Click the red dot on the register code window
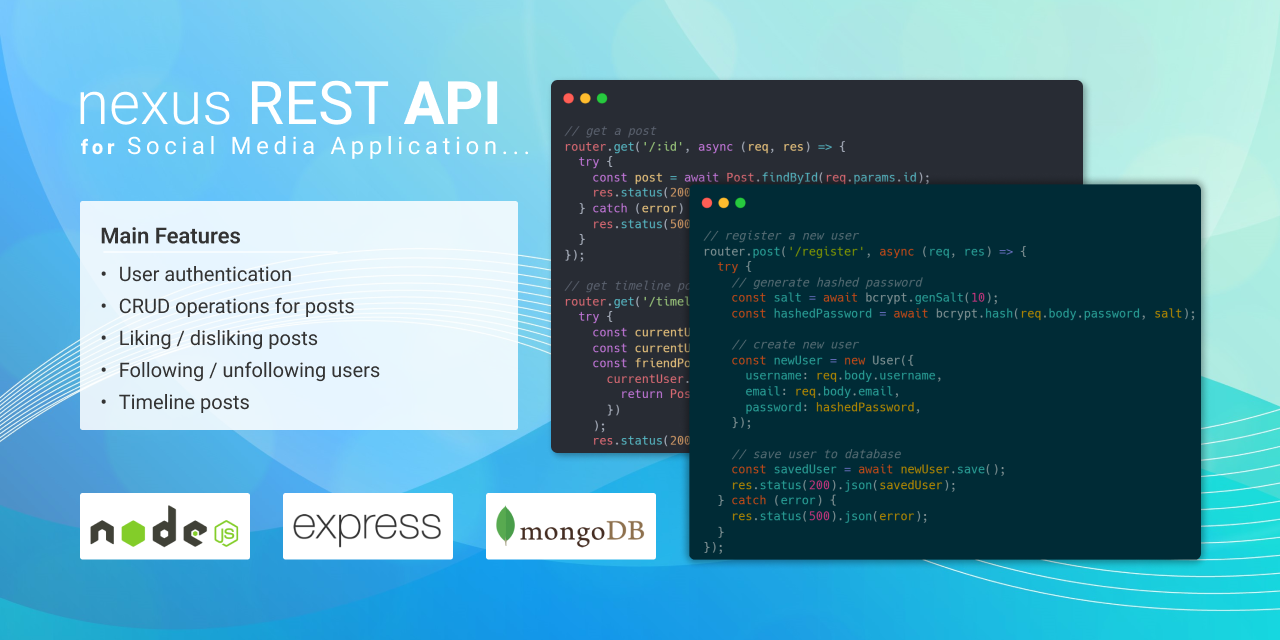 [x=707, y=203]
